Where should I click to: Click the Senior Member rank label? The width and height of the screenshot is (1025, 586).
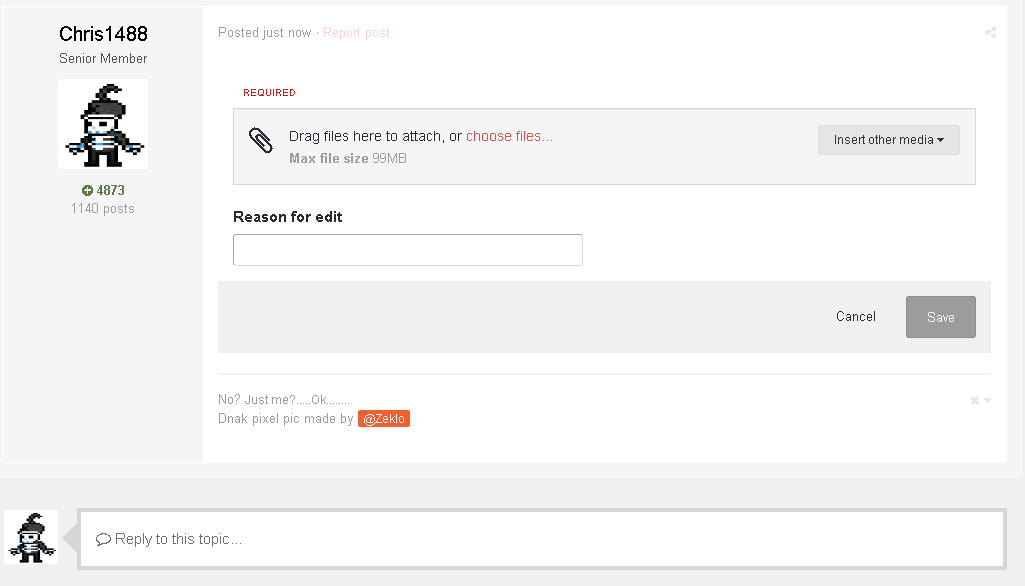[x=103, y=58]
